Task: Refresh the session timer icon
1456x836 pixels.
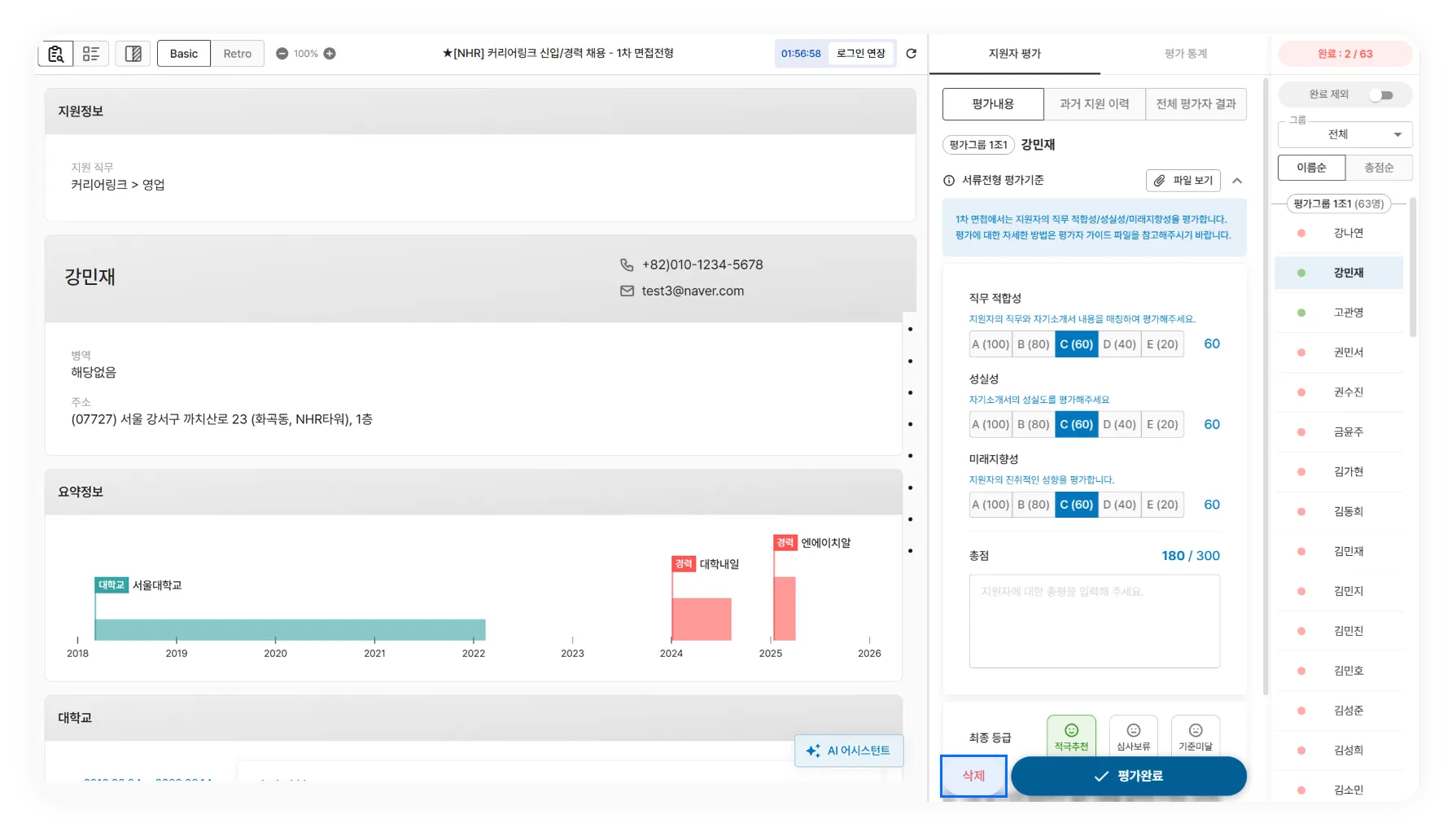Action: [x=912, y=54]
